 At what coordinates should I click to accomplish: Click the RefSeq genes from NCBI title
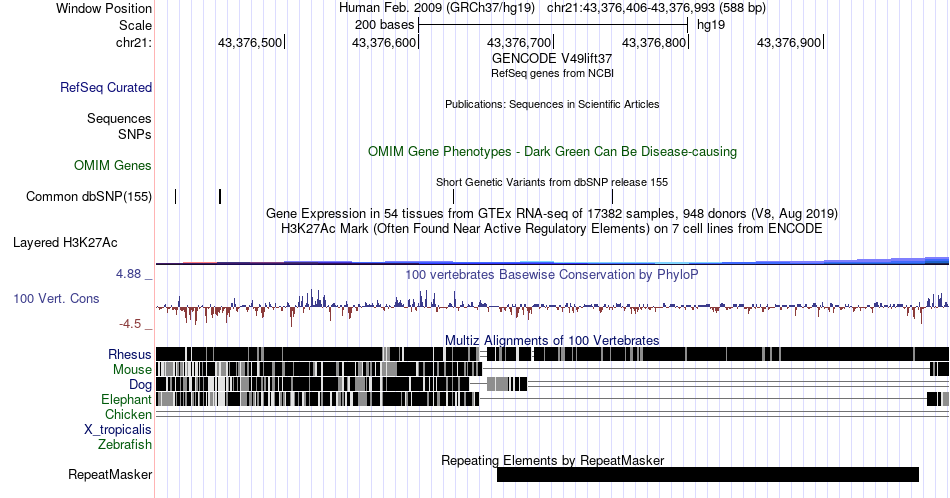(x=552, y=73)
